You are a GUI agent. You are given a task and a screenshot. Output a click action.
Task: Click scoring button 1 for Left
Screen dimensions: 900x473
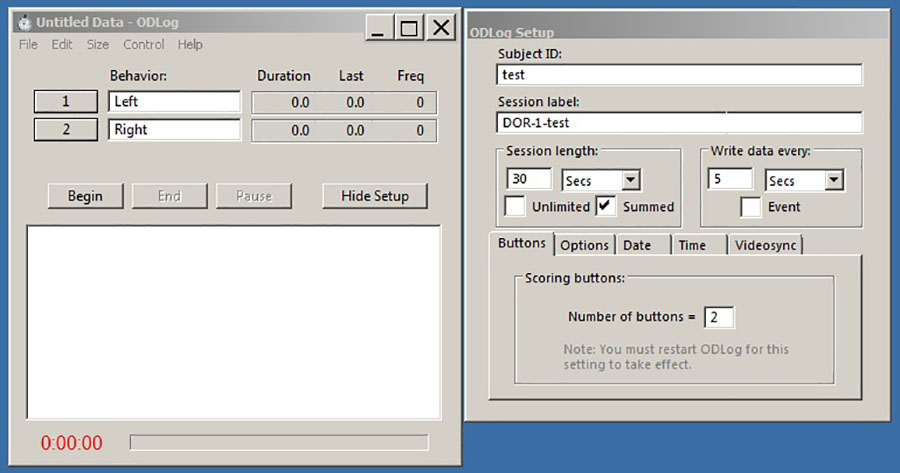(x=65, y=102)
